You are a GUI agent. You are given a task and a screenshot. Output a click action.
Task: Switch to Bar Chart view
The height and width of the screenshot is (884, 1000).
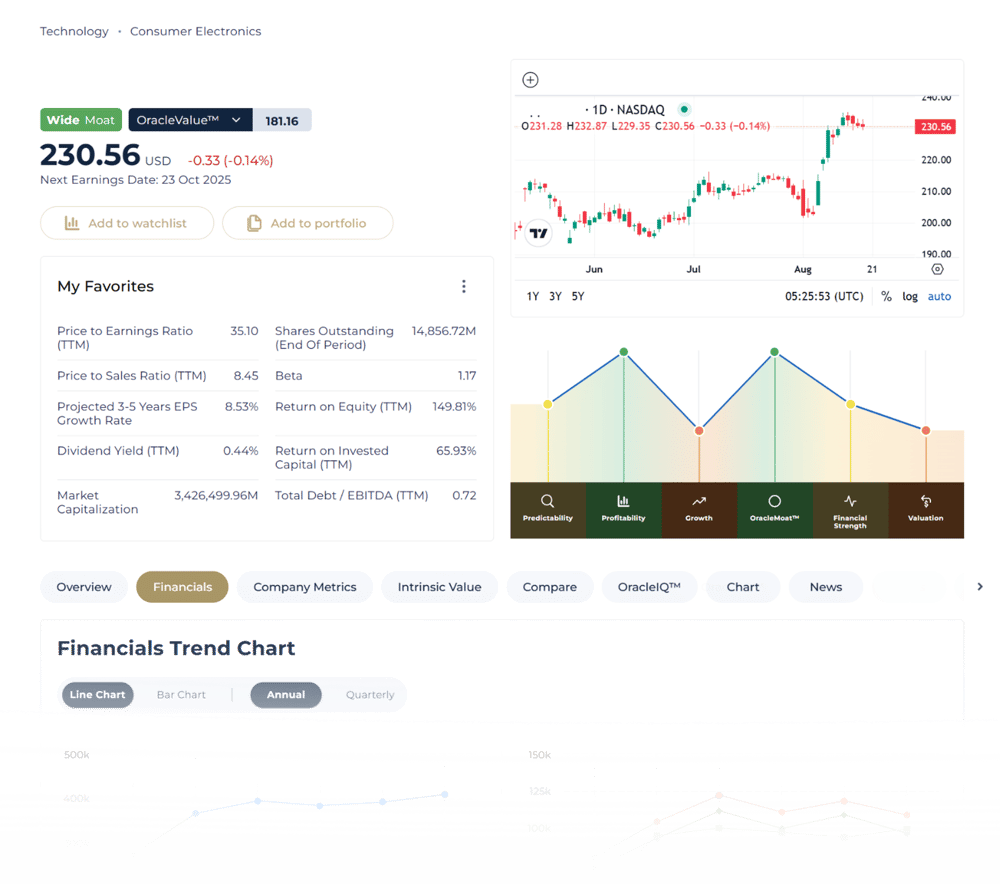tap(181, 695)
